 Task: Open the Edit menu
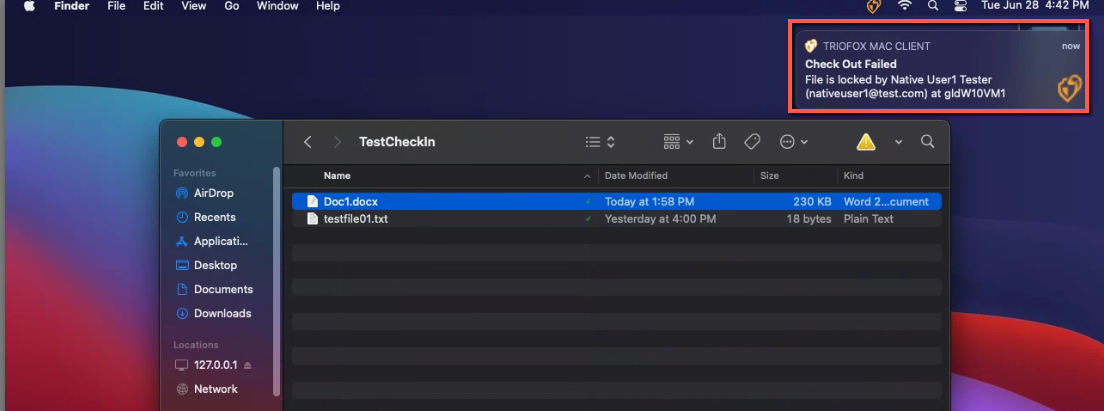(153, 6)
